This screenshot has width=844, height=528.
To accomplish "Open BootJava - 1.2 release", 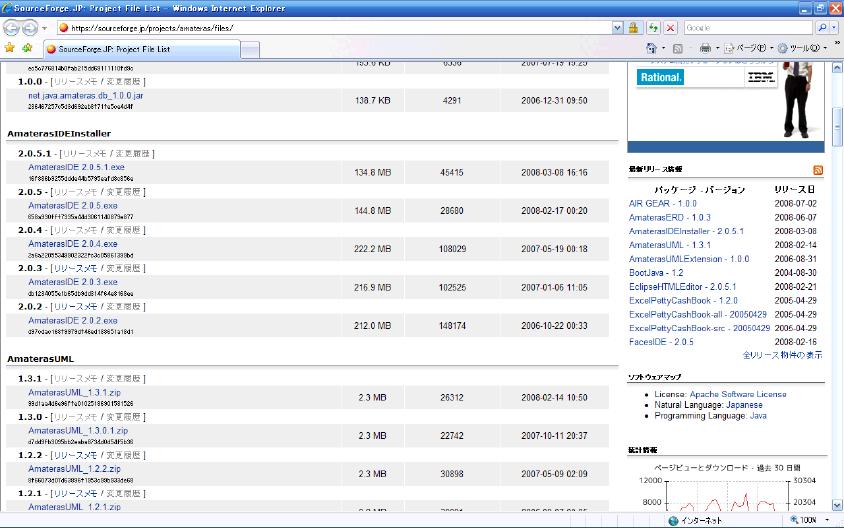I will [656, 273].
